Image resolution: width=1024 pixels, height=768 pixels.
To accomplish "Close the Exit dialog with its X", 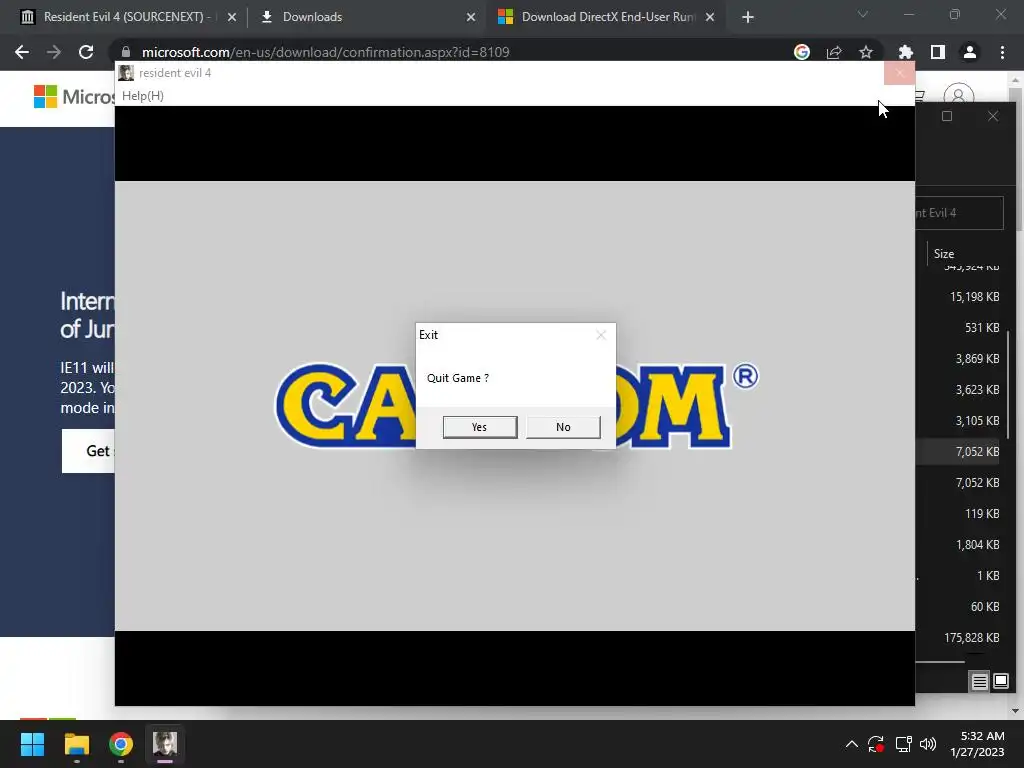I will [x=601, y=335].
